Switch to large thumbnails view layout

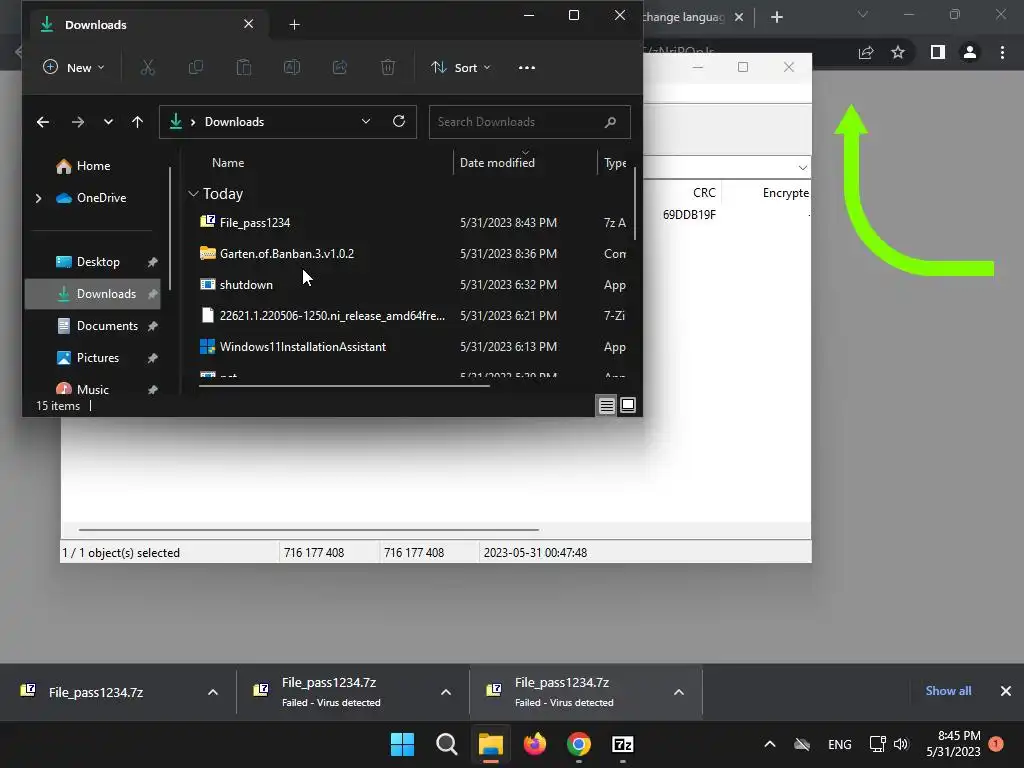[x=628, y=406]
